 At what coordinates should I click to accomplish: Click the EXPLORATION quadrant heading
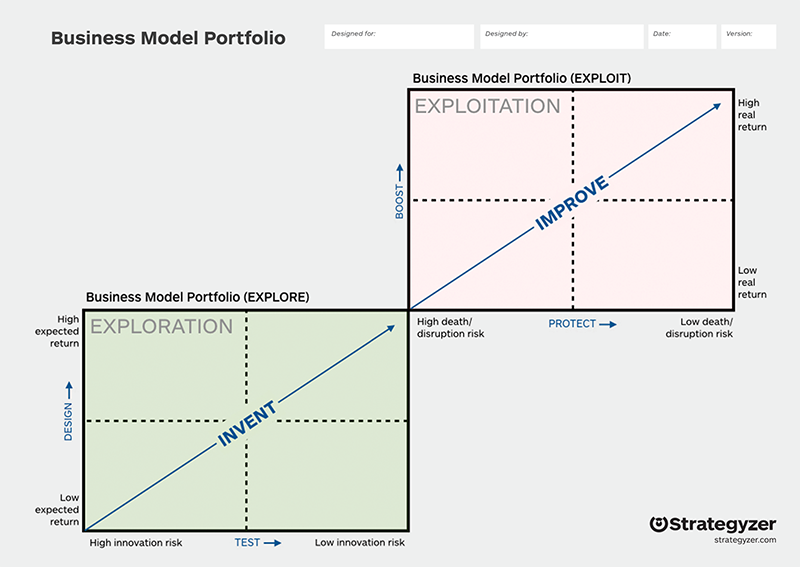[x=161, y=327]
